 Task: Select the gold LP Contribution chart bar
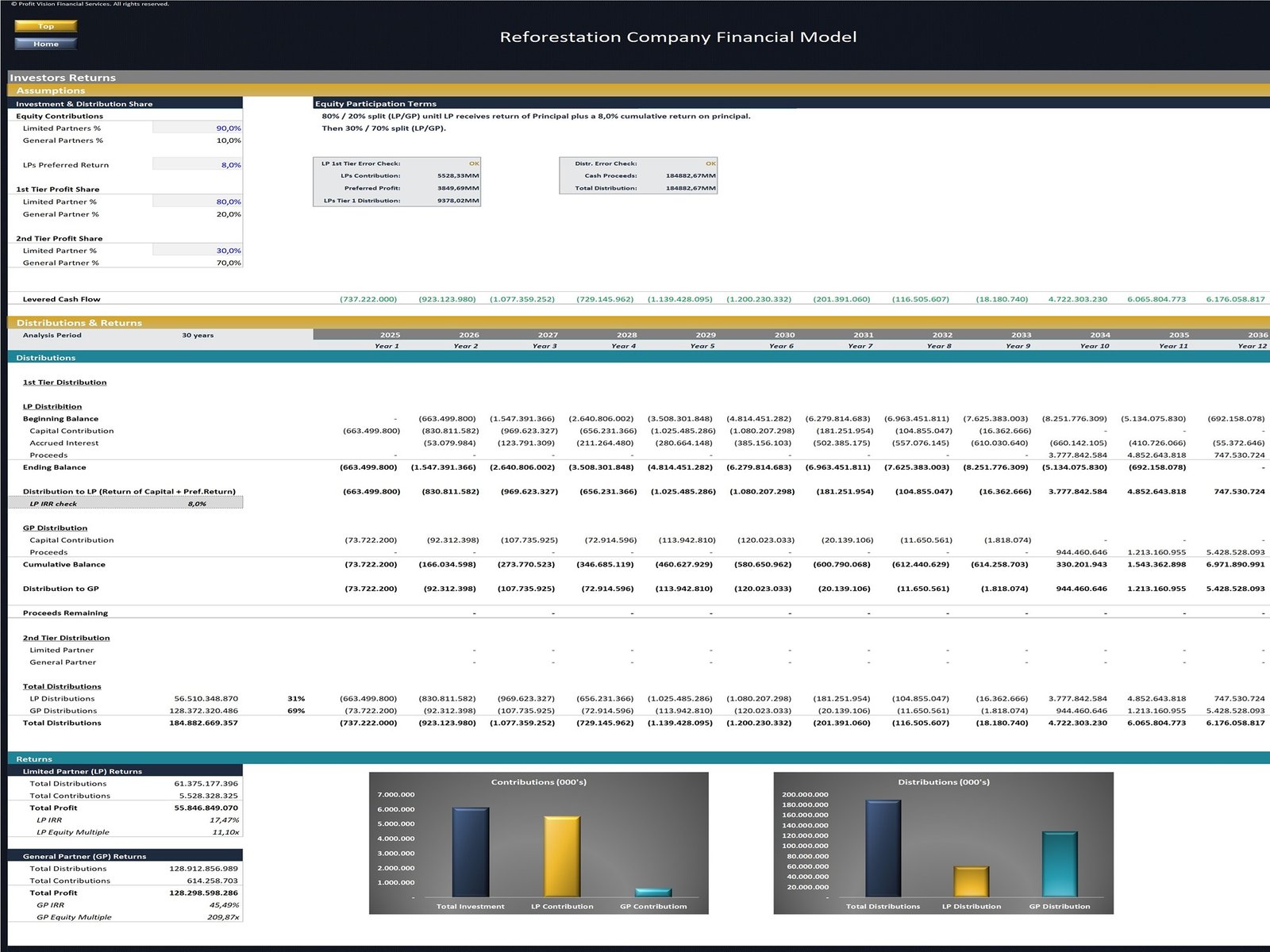562,857
